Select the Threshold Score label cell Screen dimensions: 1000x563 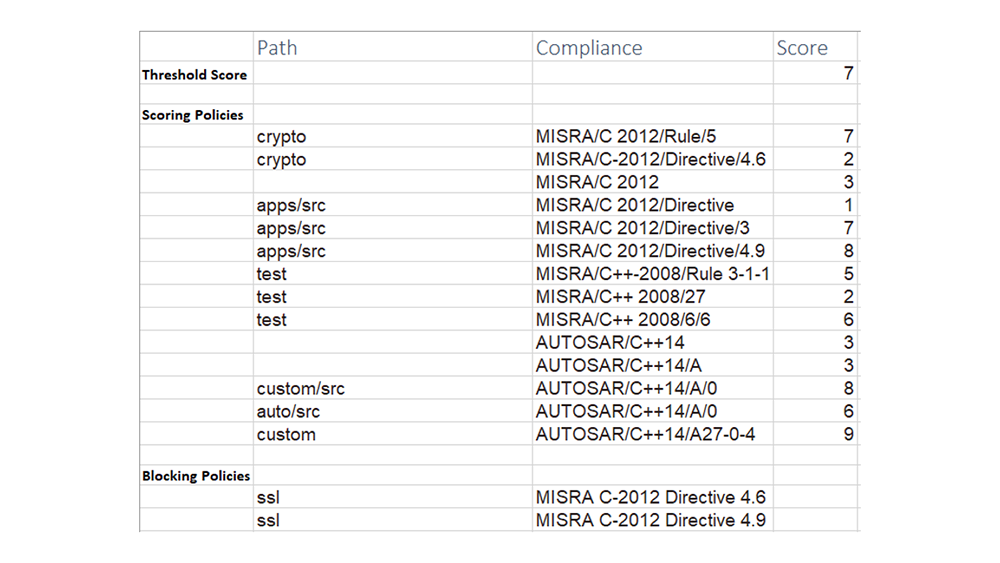195,75
